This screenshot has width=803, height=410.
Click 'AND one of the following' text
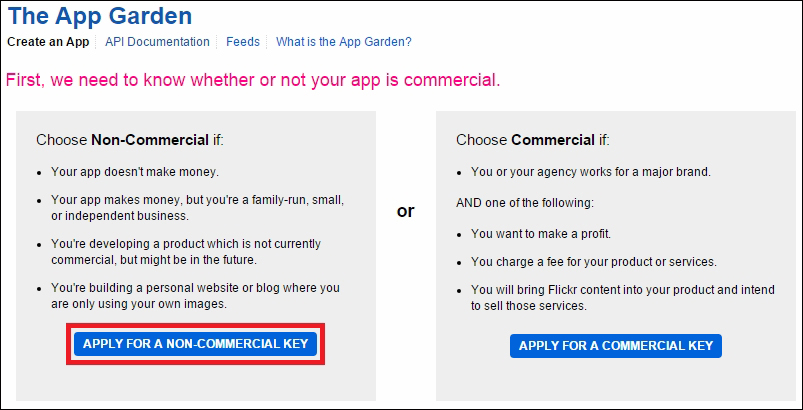click(525, 204)
